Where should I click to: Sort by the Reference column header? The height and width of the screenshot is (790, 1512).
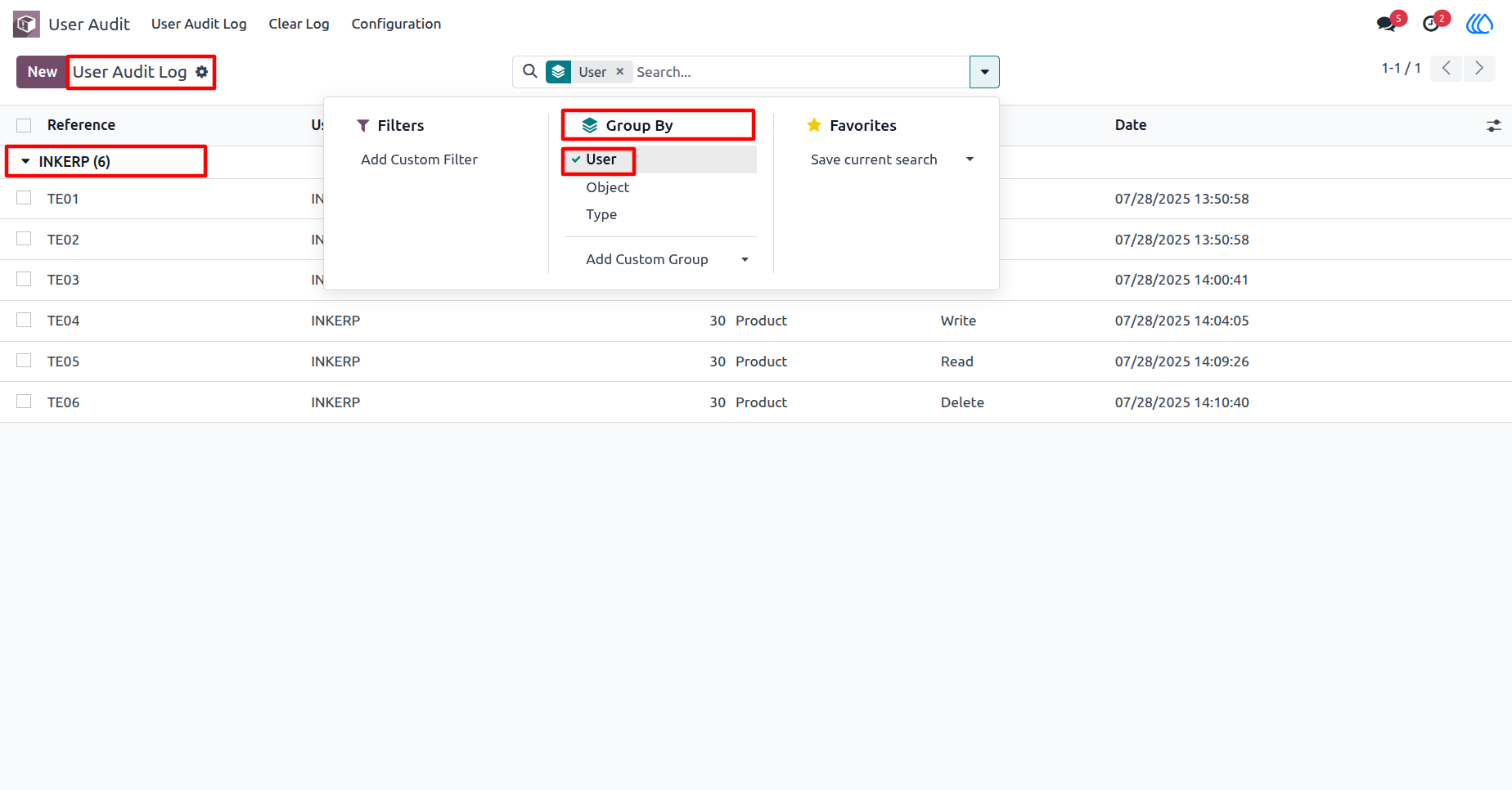(81, 125)
